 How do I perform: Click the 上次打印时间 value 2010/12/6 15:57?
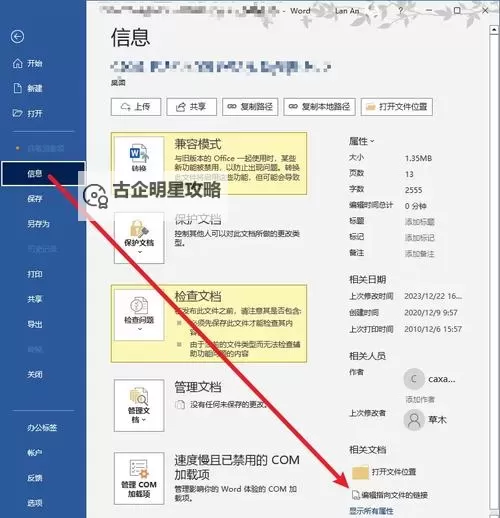click(433, 329)
